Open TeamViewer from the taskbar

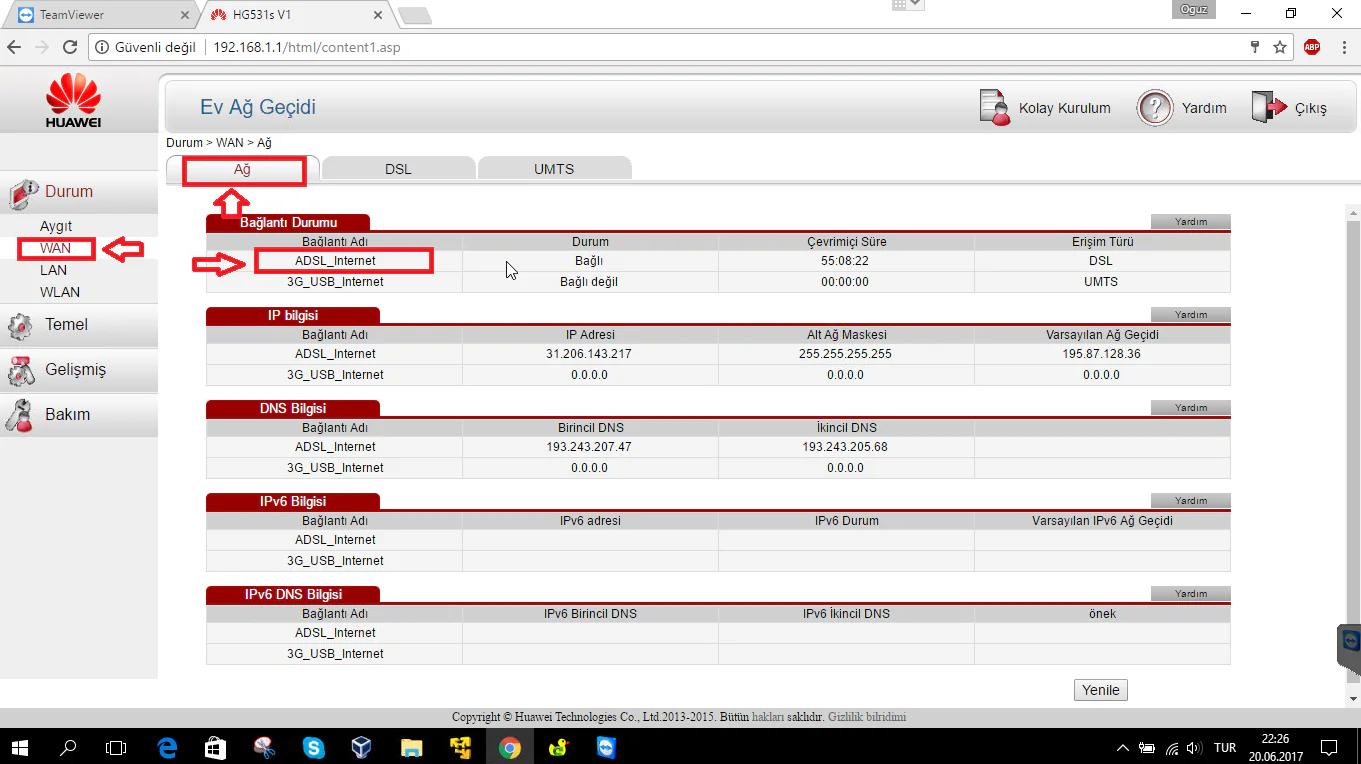tap(607, 747)
